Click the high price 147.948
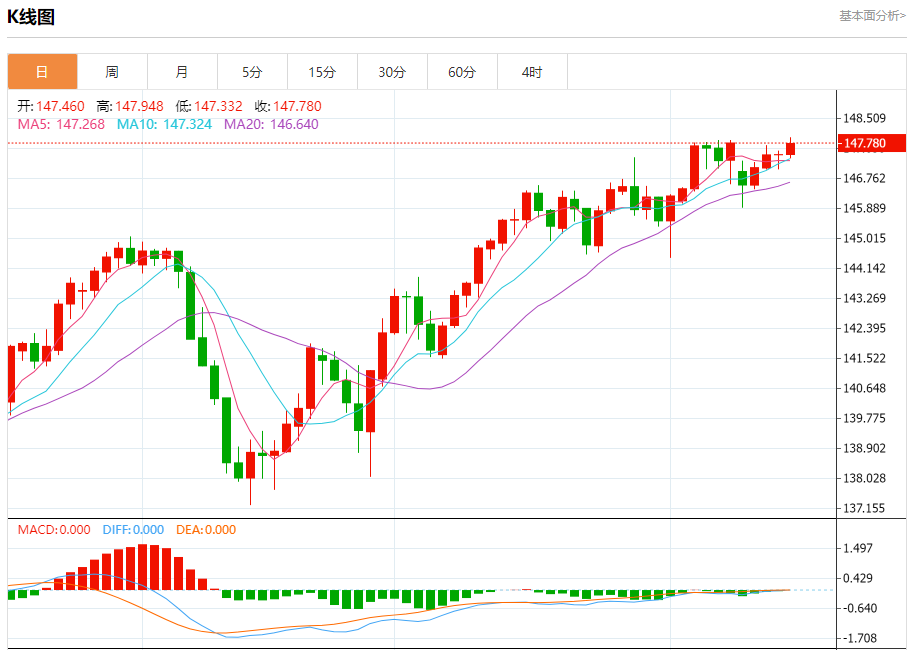Viewport: 916px width, 650px height. click(139, 106)
